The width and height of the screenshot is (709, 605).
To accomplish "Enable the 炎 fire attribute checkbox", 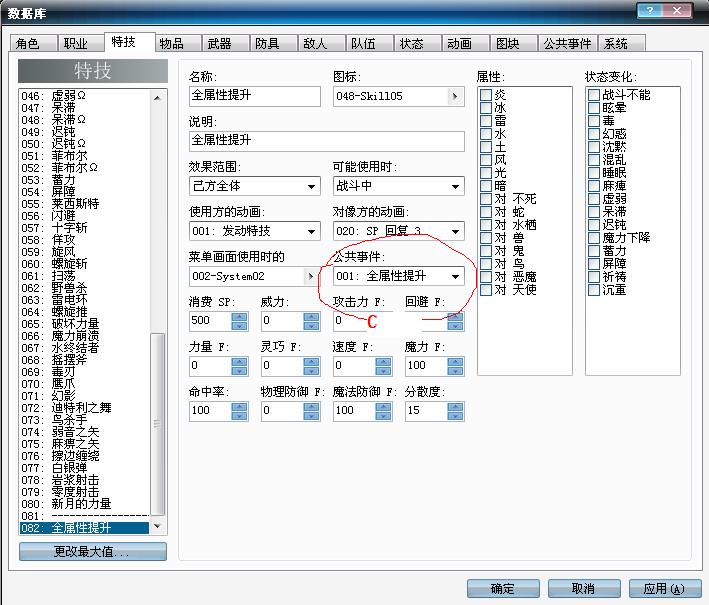I will tap(486, 95).
